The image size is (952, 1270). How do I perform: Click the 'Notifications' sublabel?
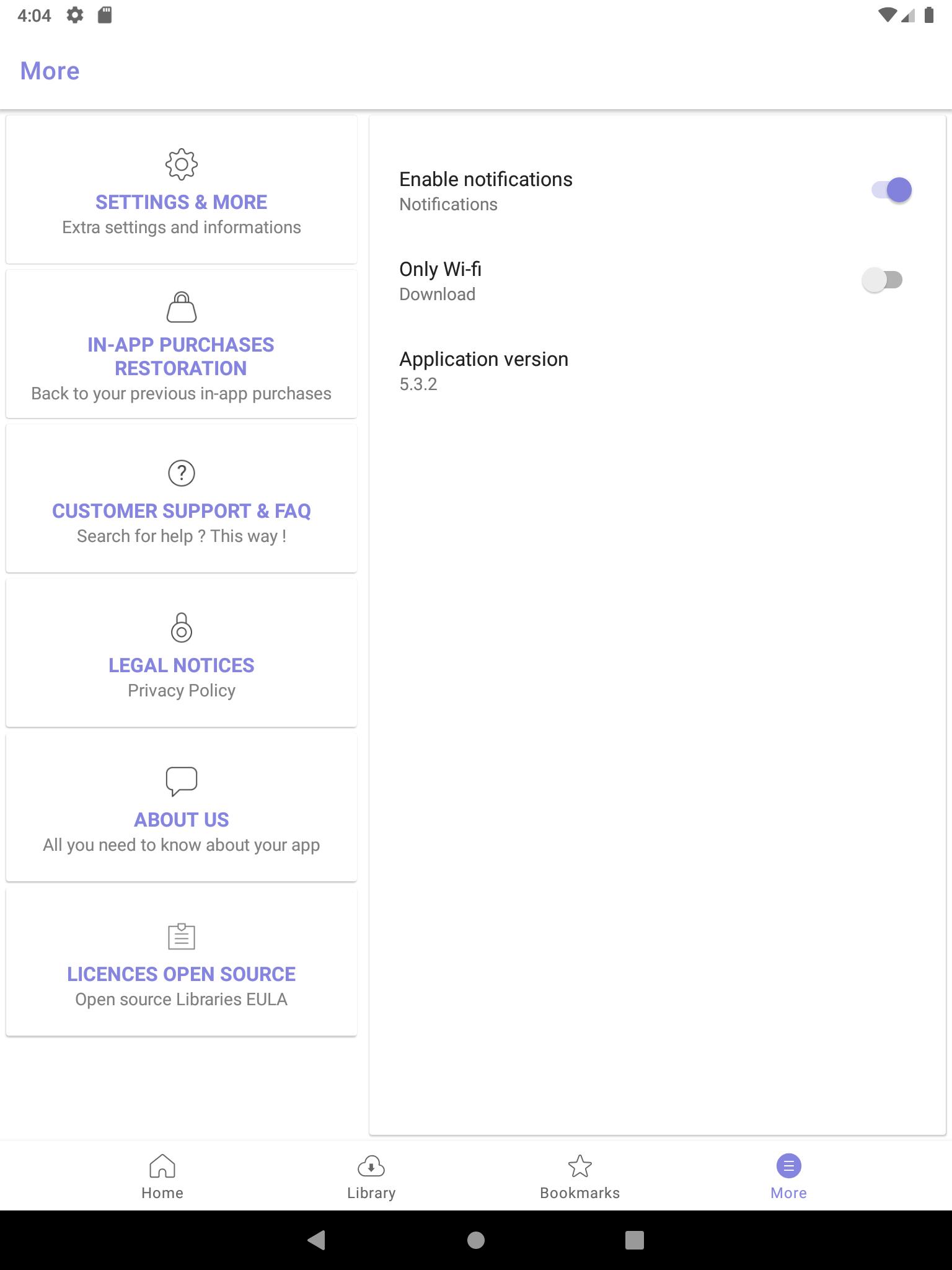point(449,205)
